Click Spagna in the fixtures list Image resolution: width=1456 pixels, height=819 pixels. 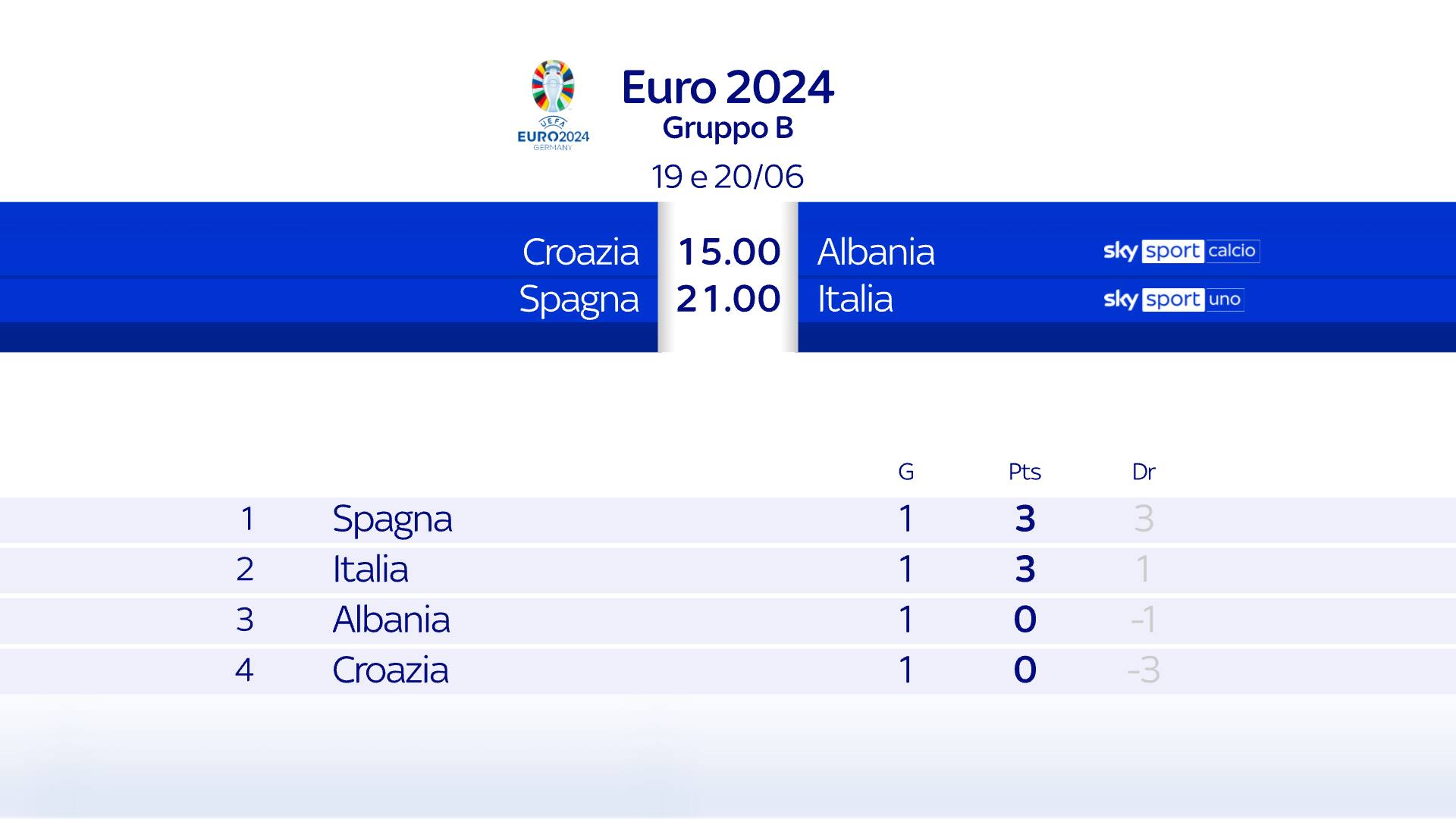tap(579, 300)
